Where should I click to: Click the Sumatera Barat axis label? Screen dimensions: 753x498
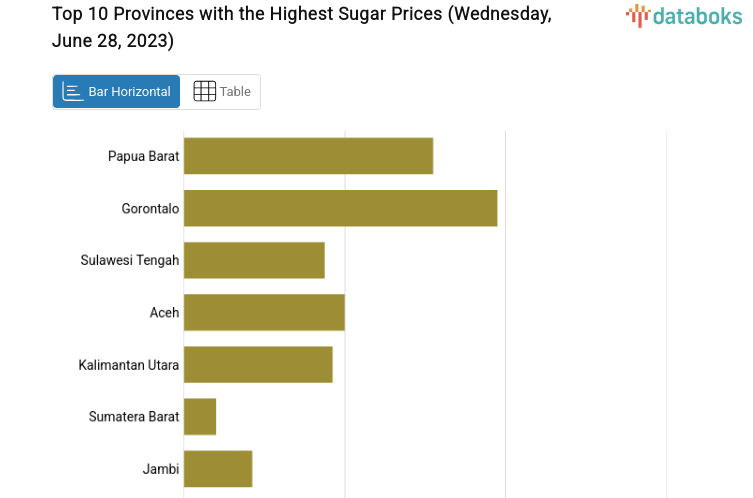[134, 416]
